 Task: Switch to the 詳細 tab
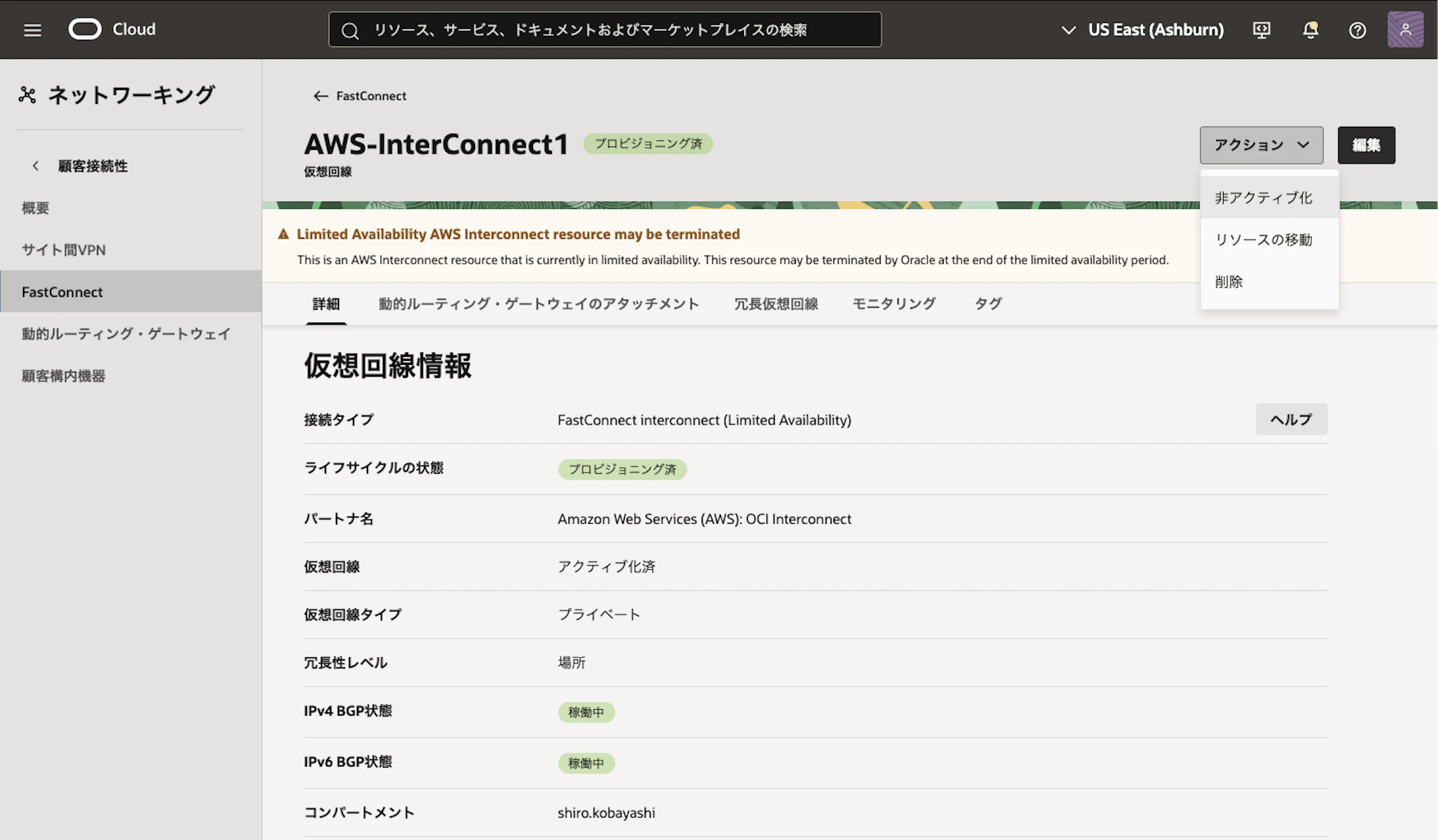pyautogui.click(x=326, y=304)
